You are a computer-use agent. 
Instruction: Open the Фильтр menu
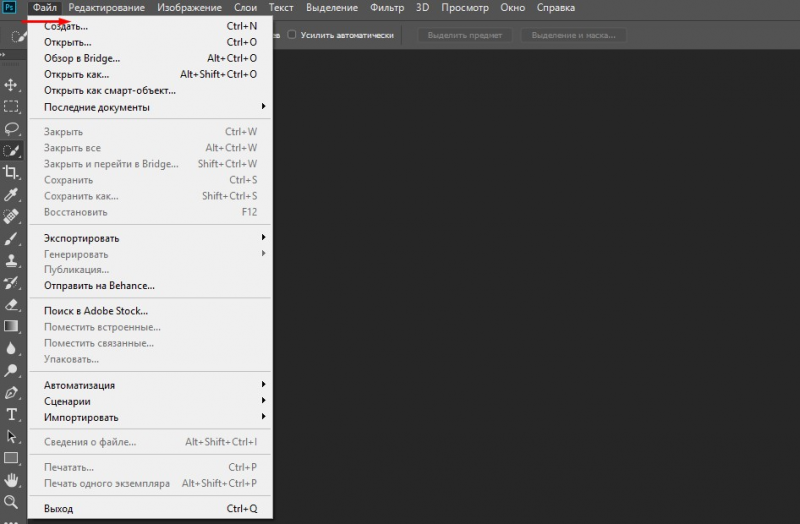387,8
